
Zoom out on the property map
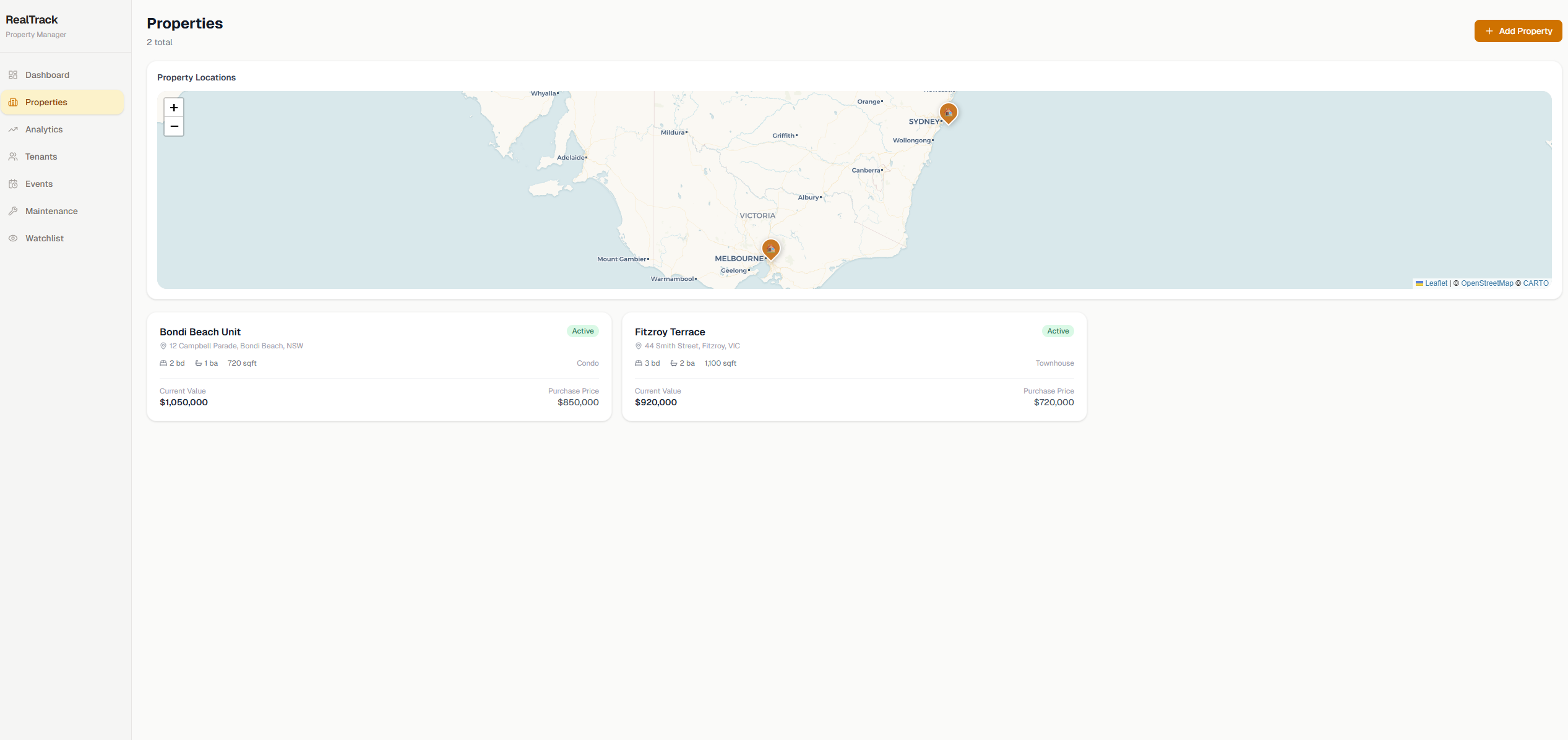click(x=173, y=126)
